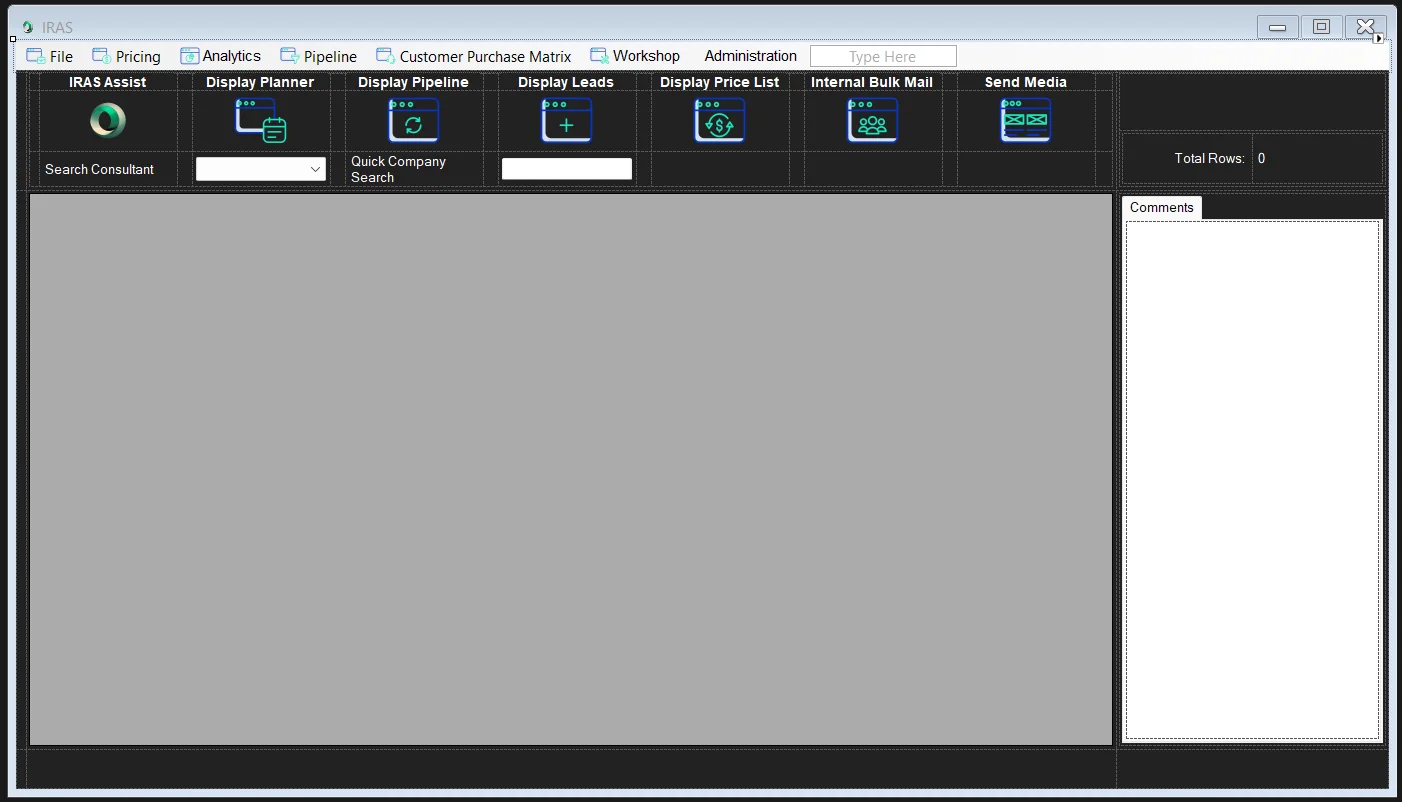This screenshot has height=802, width=1402.
Task: Open the Pricing menu
Action: [127, 57]
